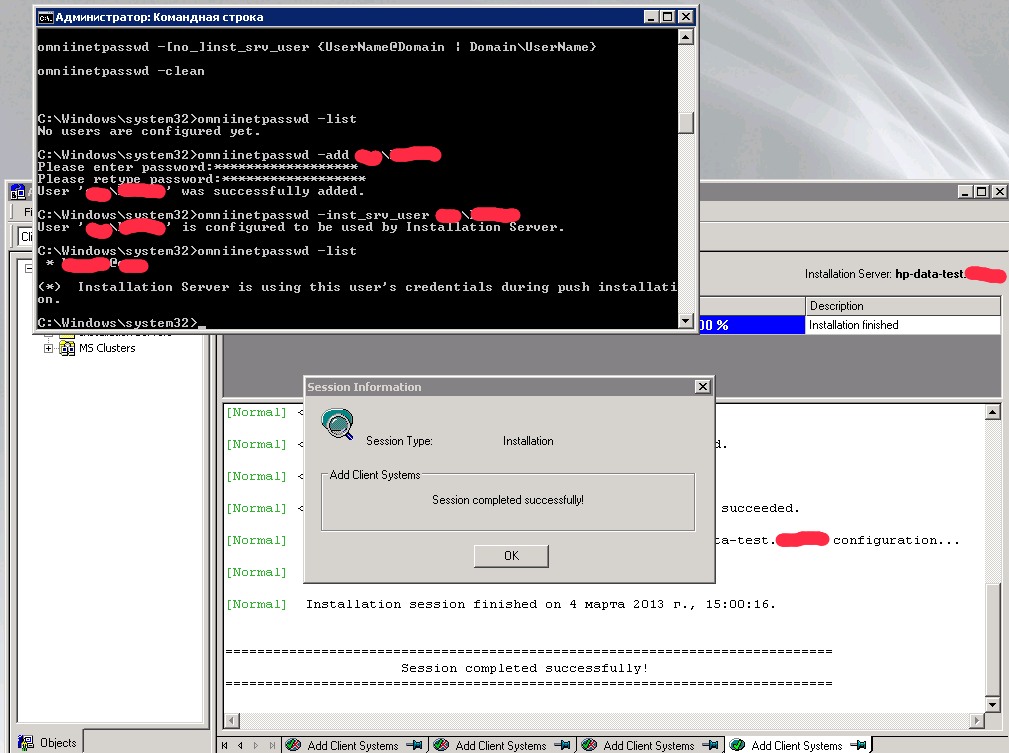
Task: Click the log horizontal scroll left arrow
Action: tap(232, 720)
